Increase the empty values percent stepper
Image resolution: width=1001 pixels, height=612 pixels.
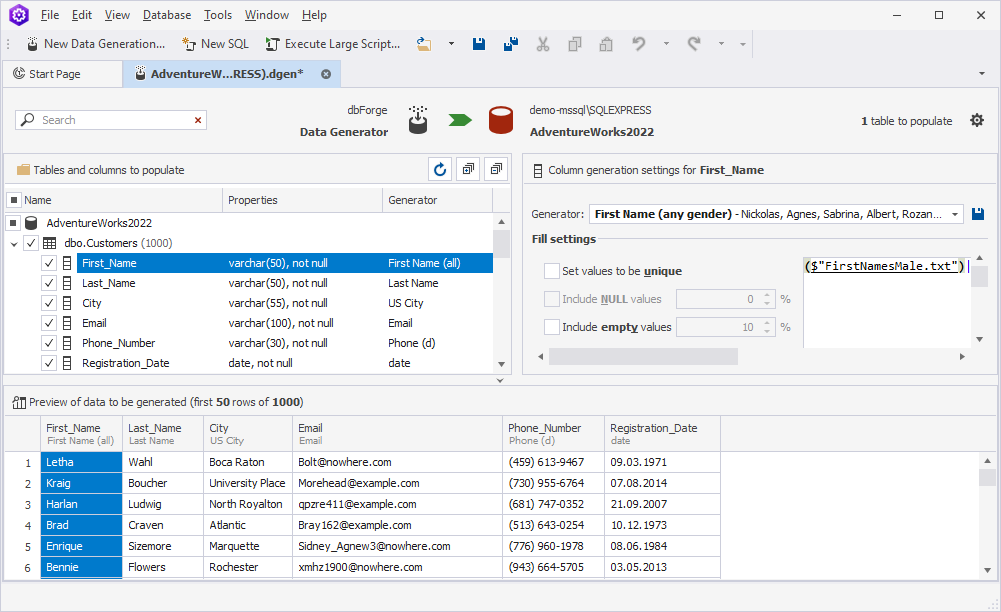click(767, 324)
